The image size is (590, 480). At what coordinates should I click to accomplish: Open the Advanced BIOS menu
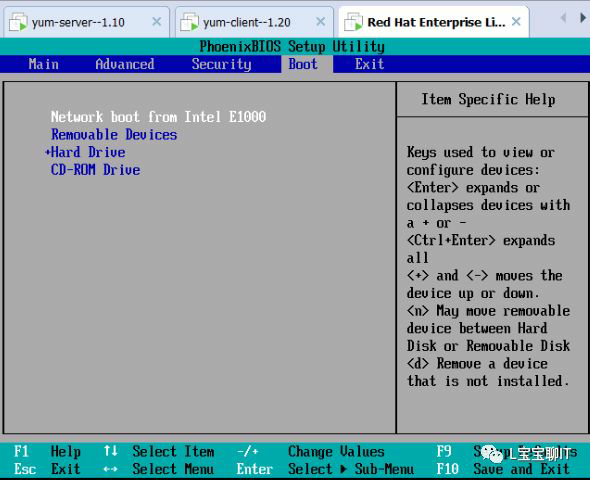coord(125,64)
